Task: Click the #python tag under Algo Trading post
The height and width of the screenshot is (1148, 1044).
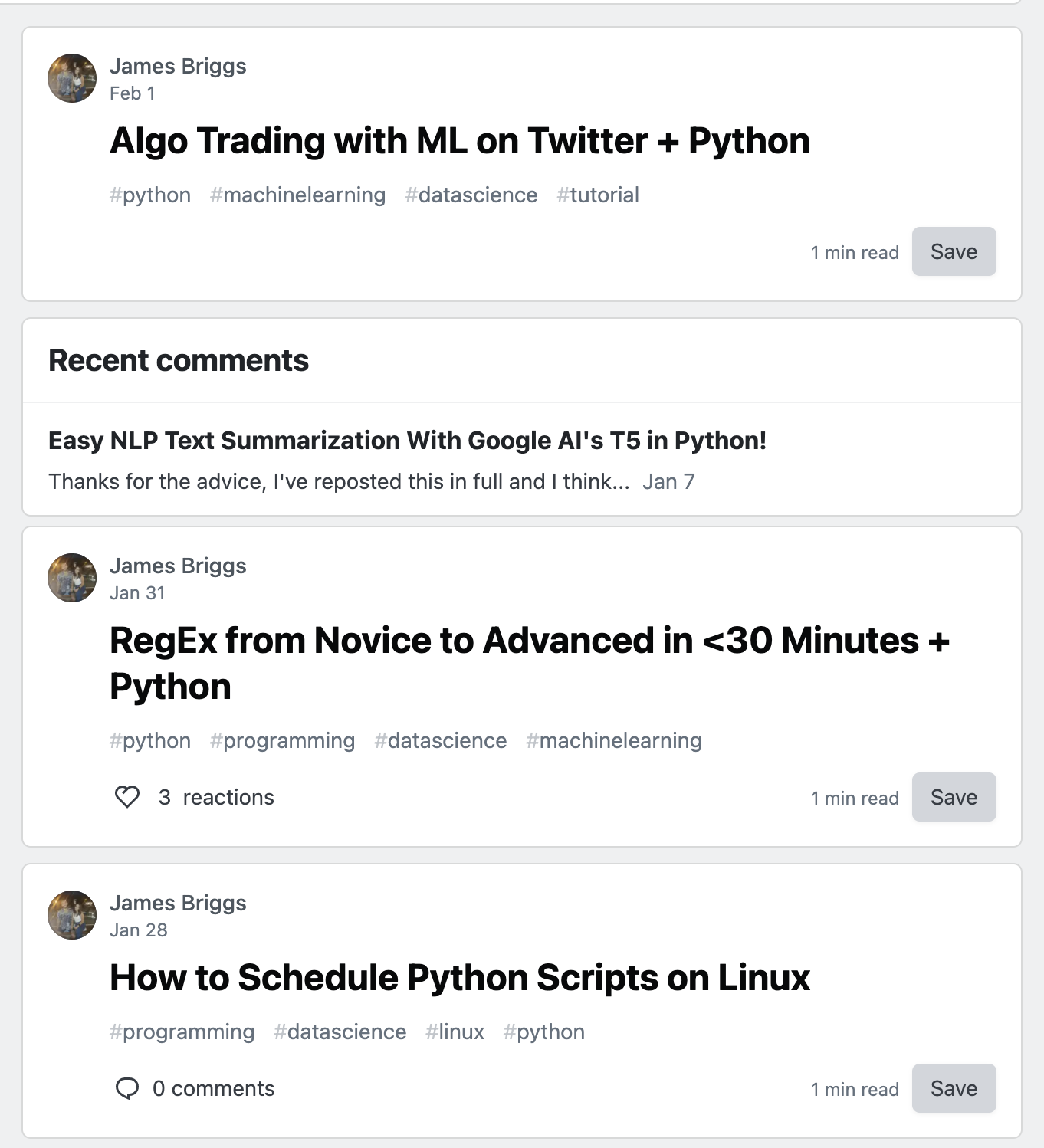Action: pos(150,195)
